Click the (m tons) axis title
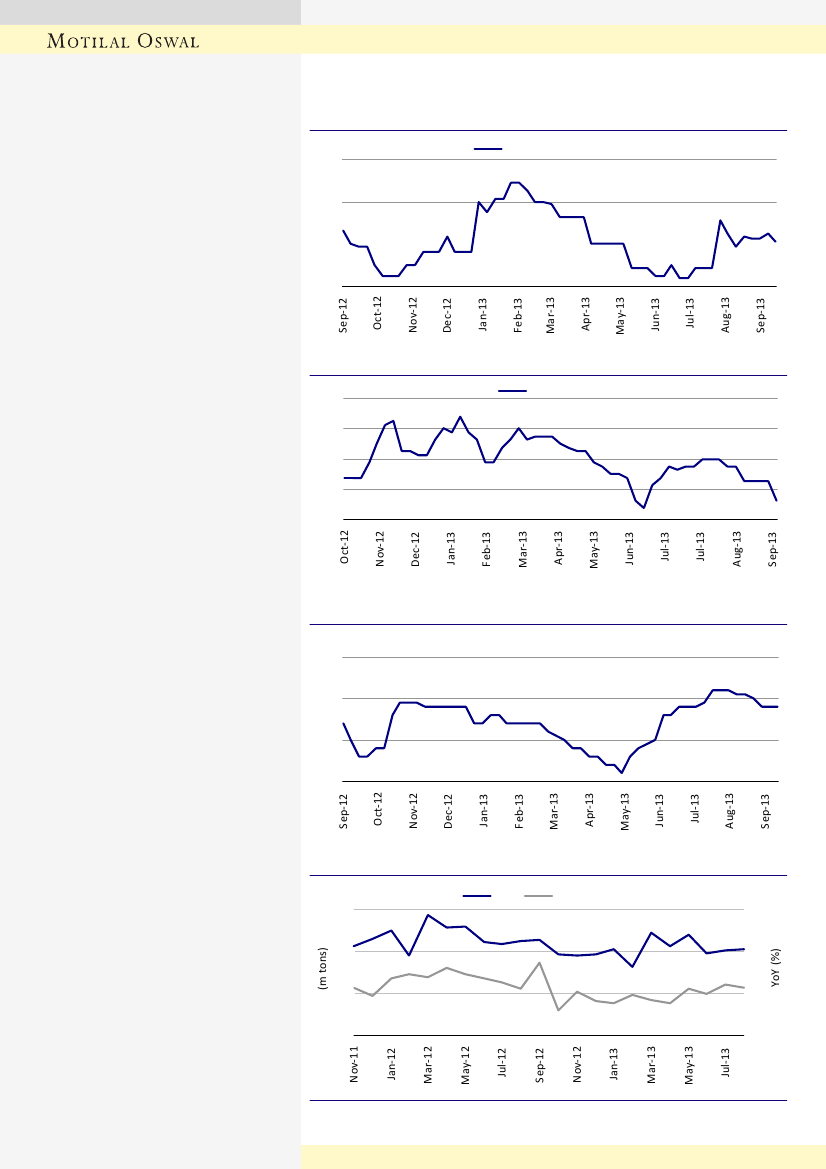Image resolution: width=826 pixels, height=1169 pixels. (323, 968)
